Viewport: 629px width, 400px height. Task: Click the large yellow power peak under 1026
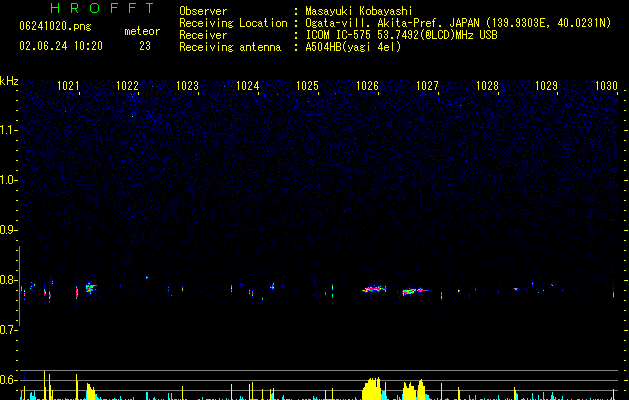point(372,388)
